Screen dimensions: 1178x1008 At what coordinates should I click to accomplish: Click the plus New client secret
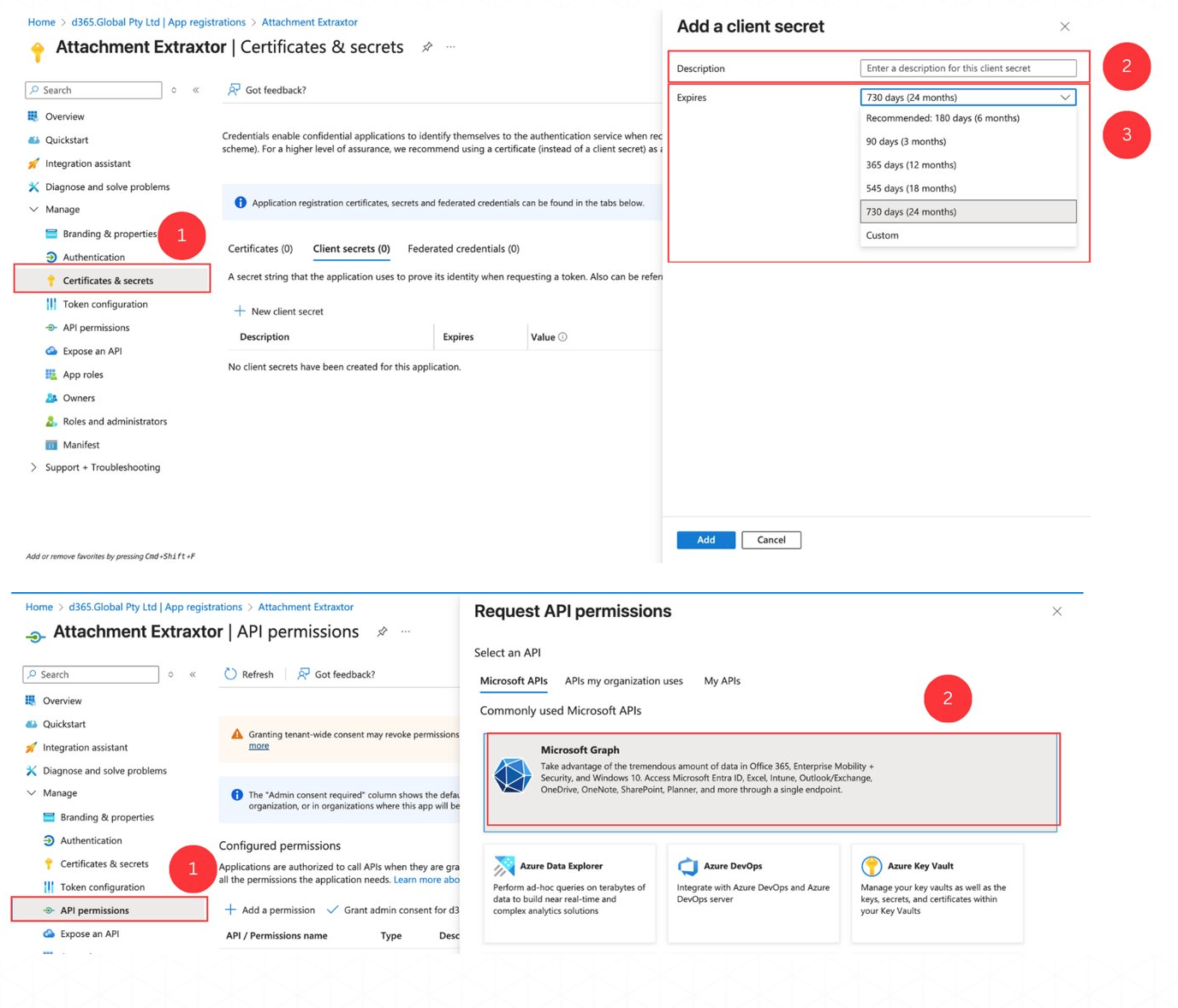tap(278, 311)
